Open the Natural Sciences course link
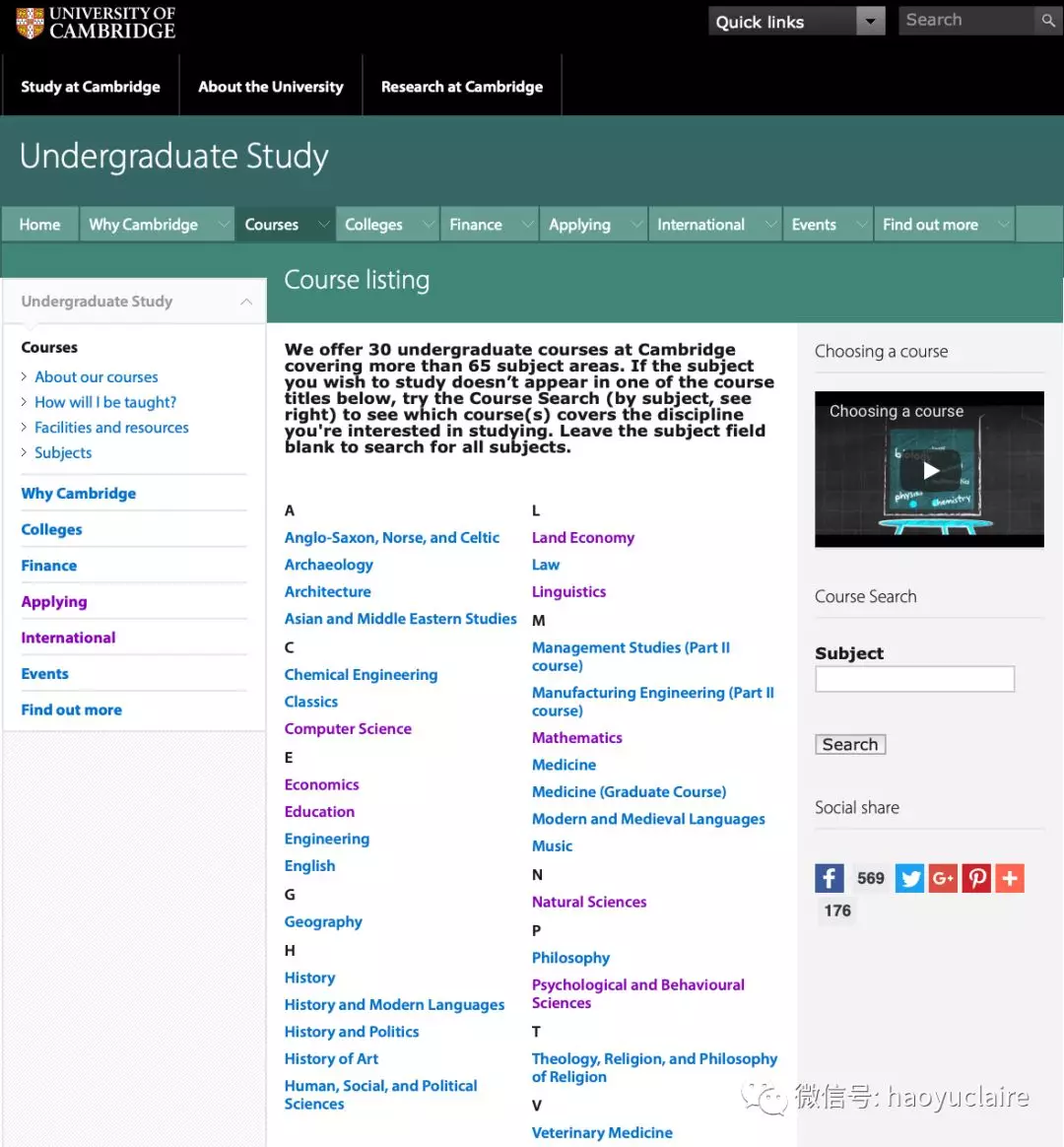 tap(589, 902)
